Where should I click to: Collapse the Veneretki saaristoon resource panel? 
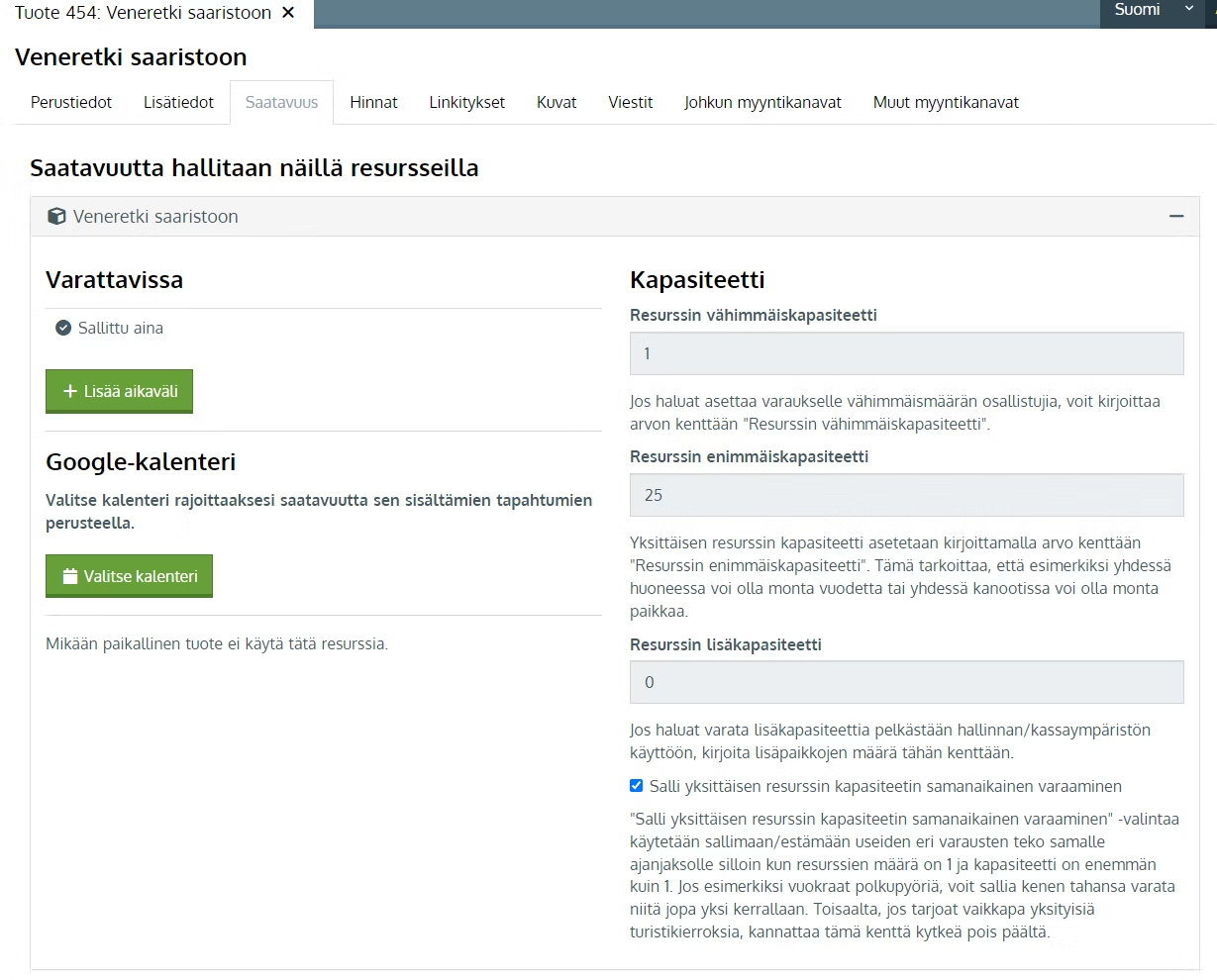[1176, 216]
